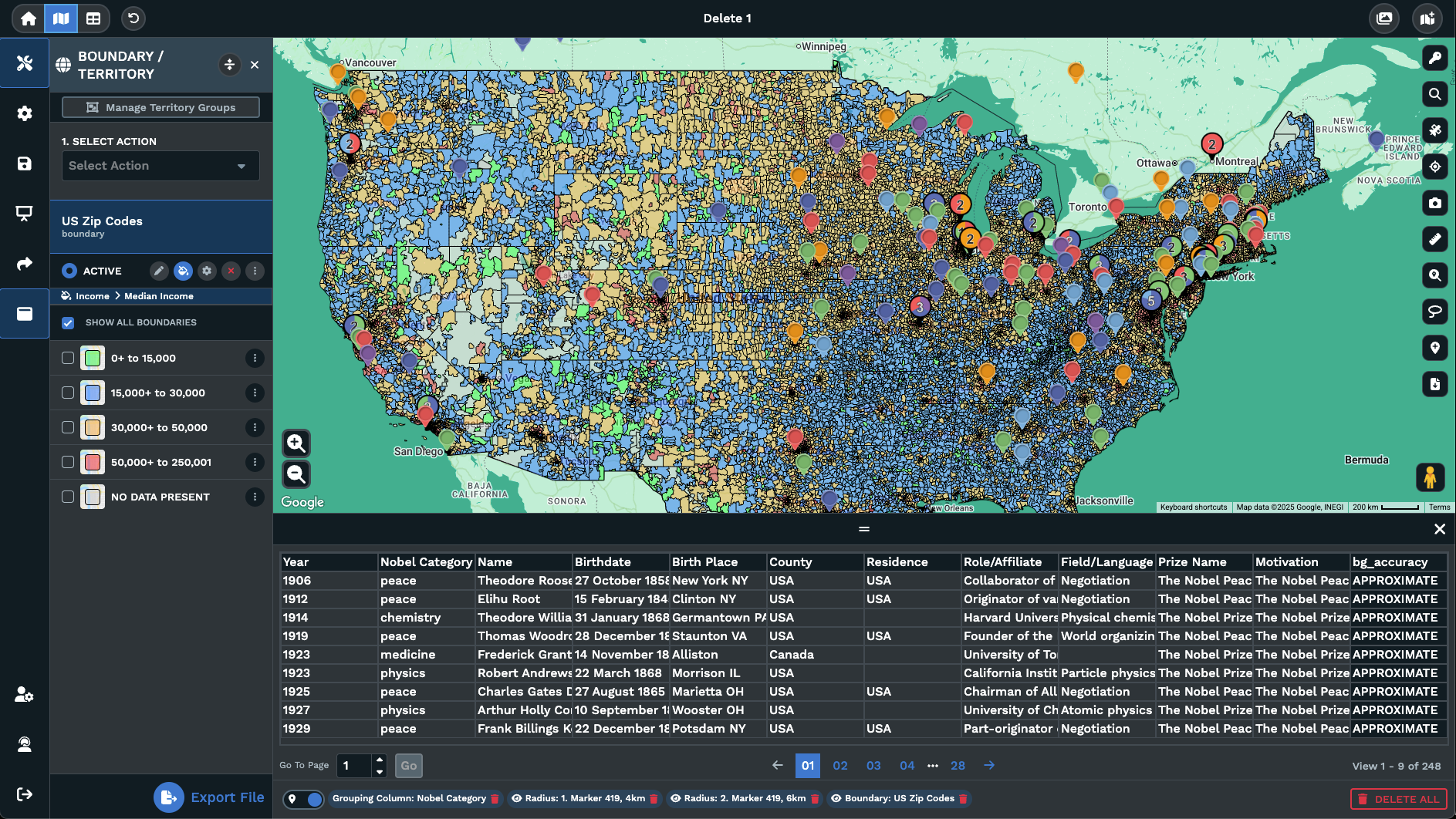Image resolution: width=1456 pixels, height=819 pixels.
Task: Click Manage Territory Groups button
Action: [160, 107]
